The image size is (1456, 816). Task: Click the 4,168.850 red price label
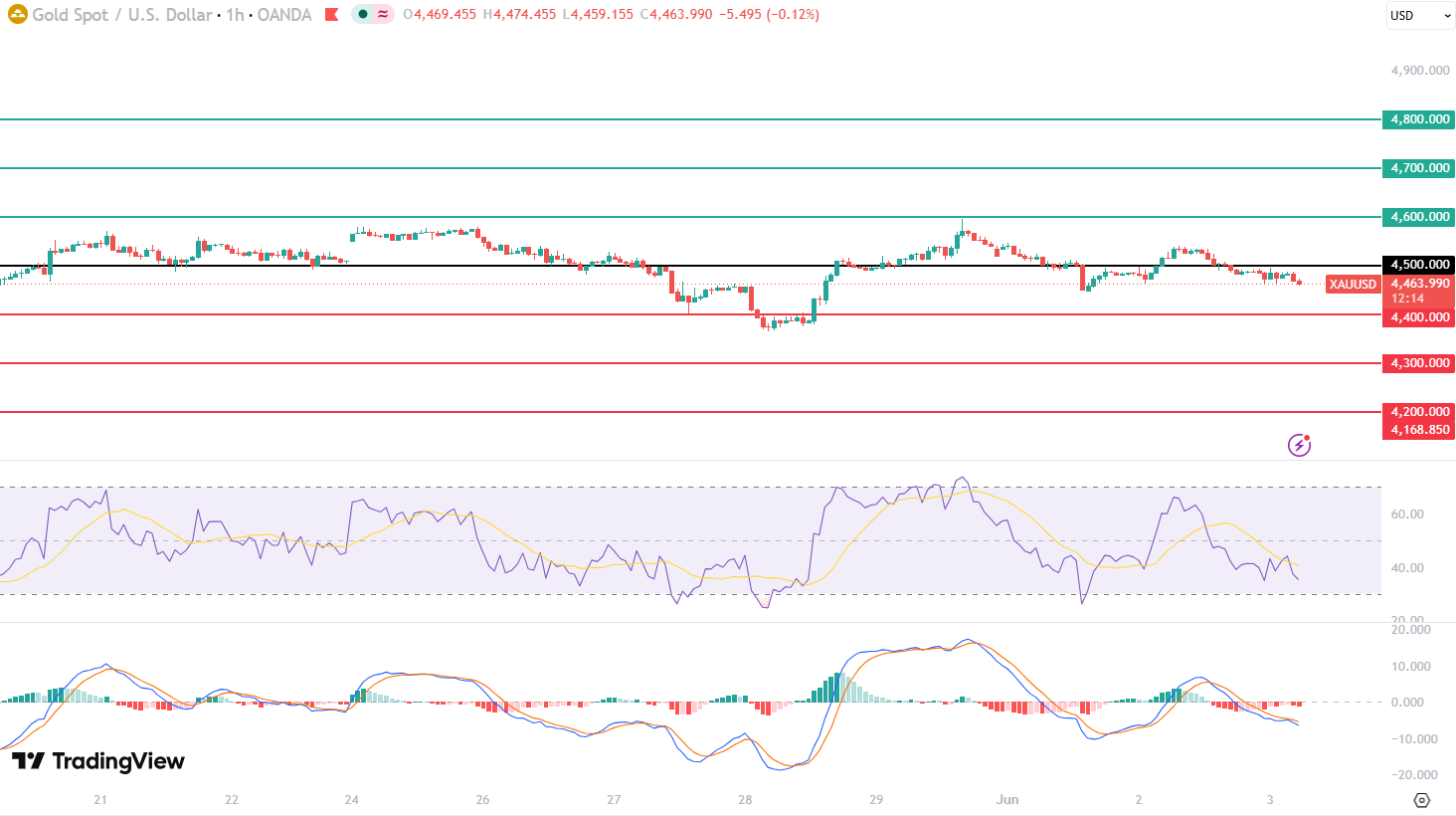(1418, 430)
